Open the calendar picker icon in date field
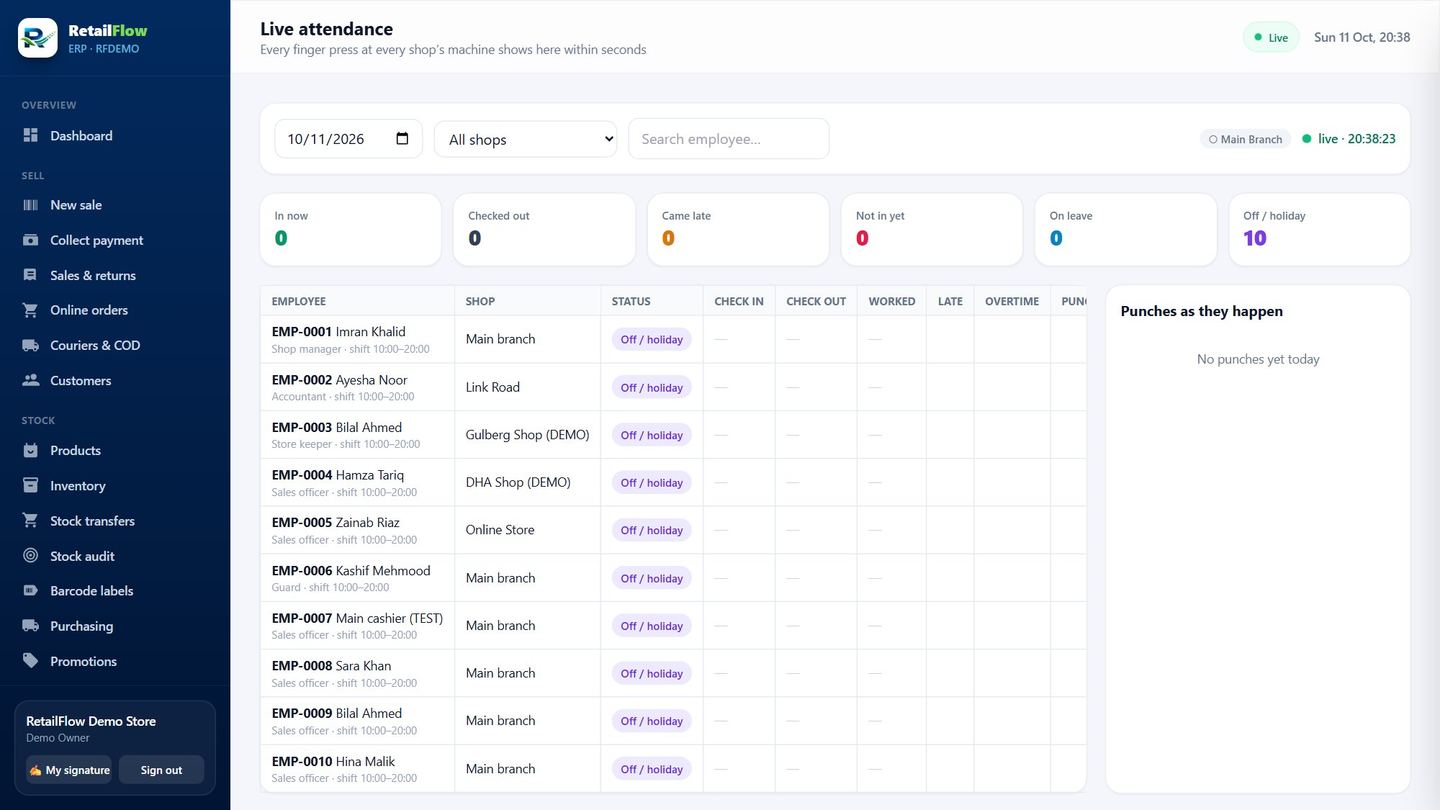Viewport: 1440px width, 810px height. pos(402,139)
